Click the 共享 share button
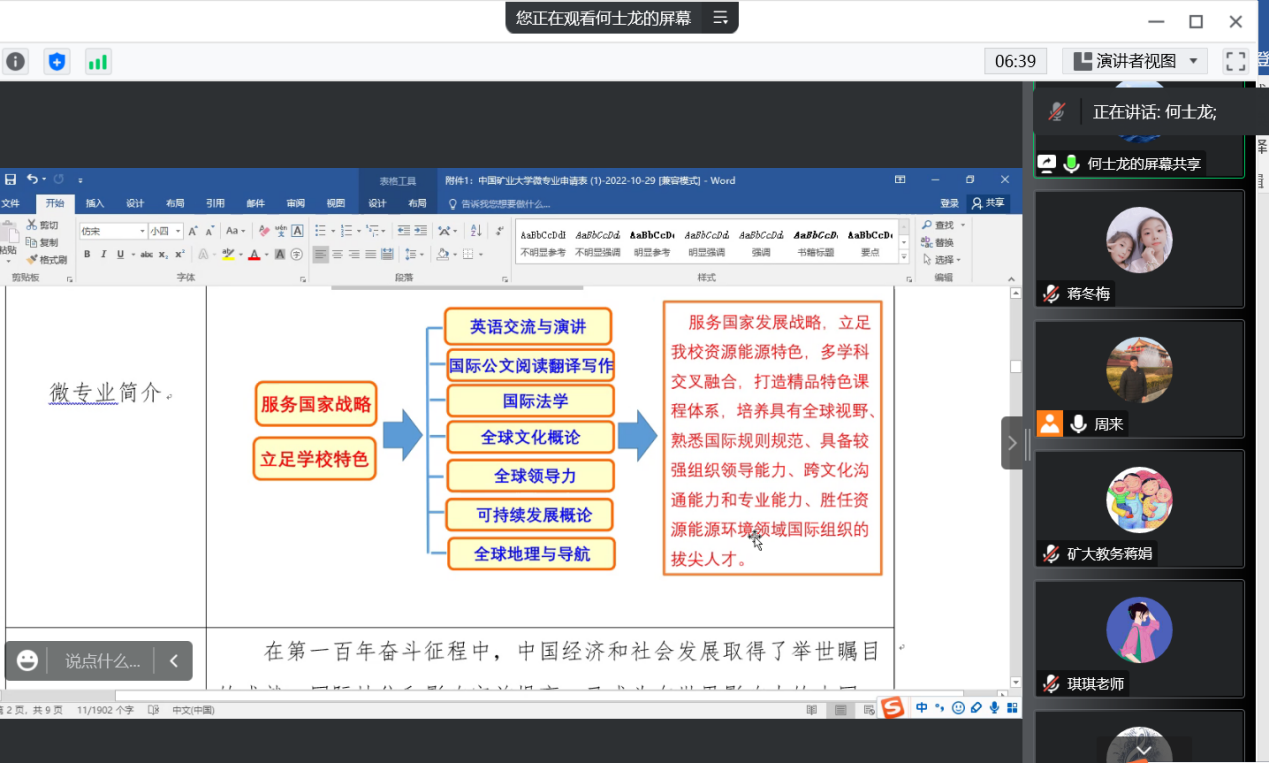This screenshot has height=763, width=1269. click(x=989, y=203)
